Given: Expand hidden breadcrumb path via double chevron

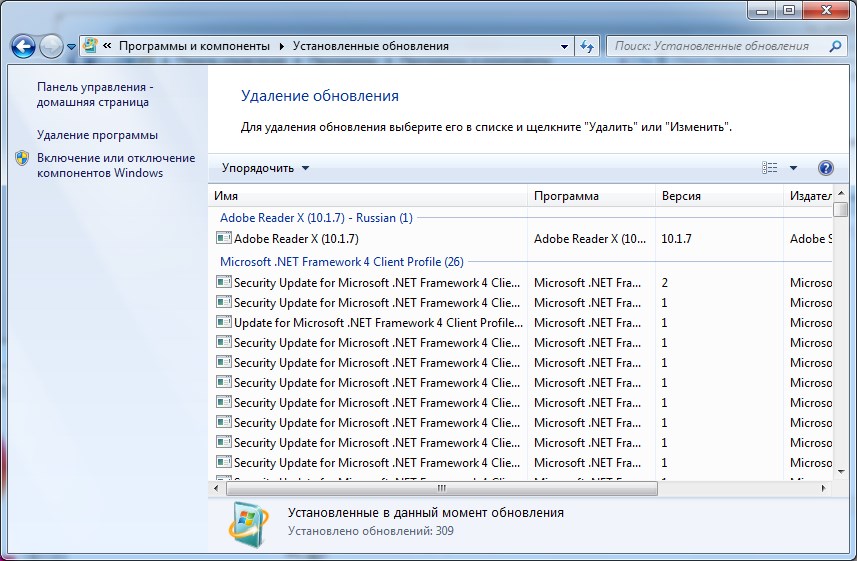Looking at the screenshot, I should (x=107, y=46).
